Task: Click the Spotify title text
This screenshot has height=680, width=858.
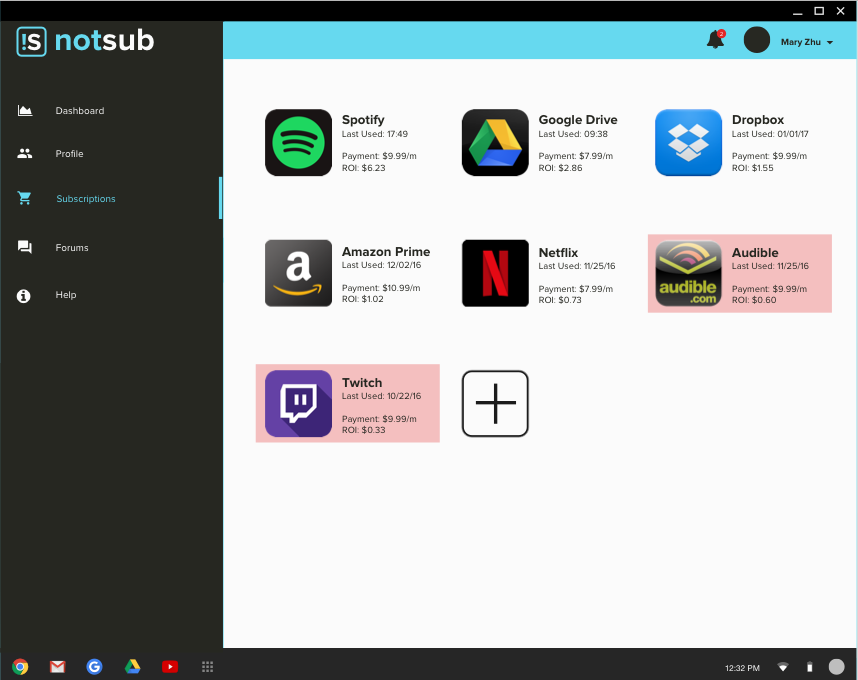Action: tap(363, 120)
